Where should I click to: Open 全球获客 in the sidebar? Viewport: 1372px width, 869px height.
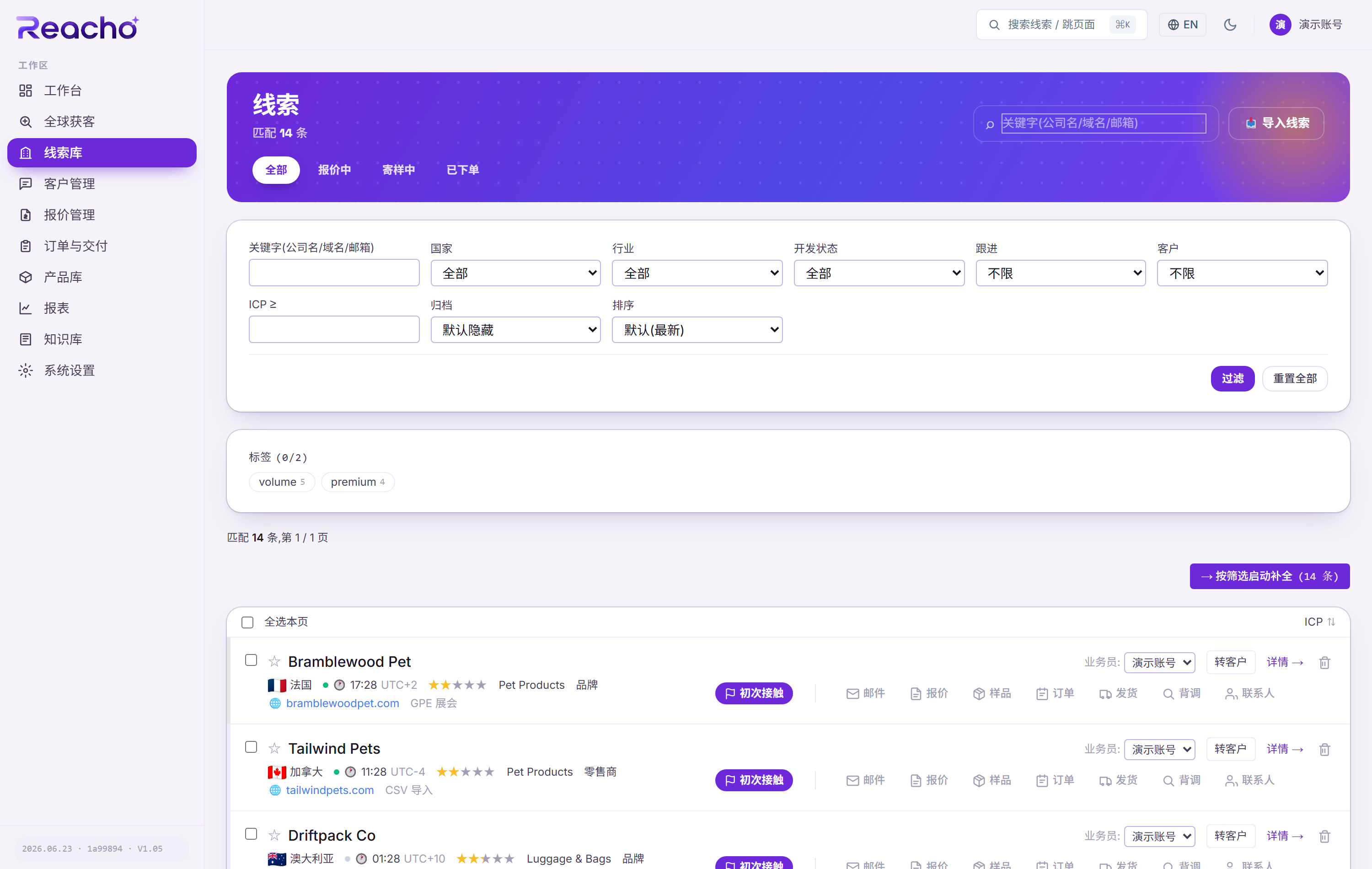[x=102, y=121]
